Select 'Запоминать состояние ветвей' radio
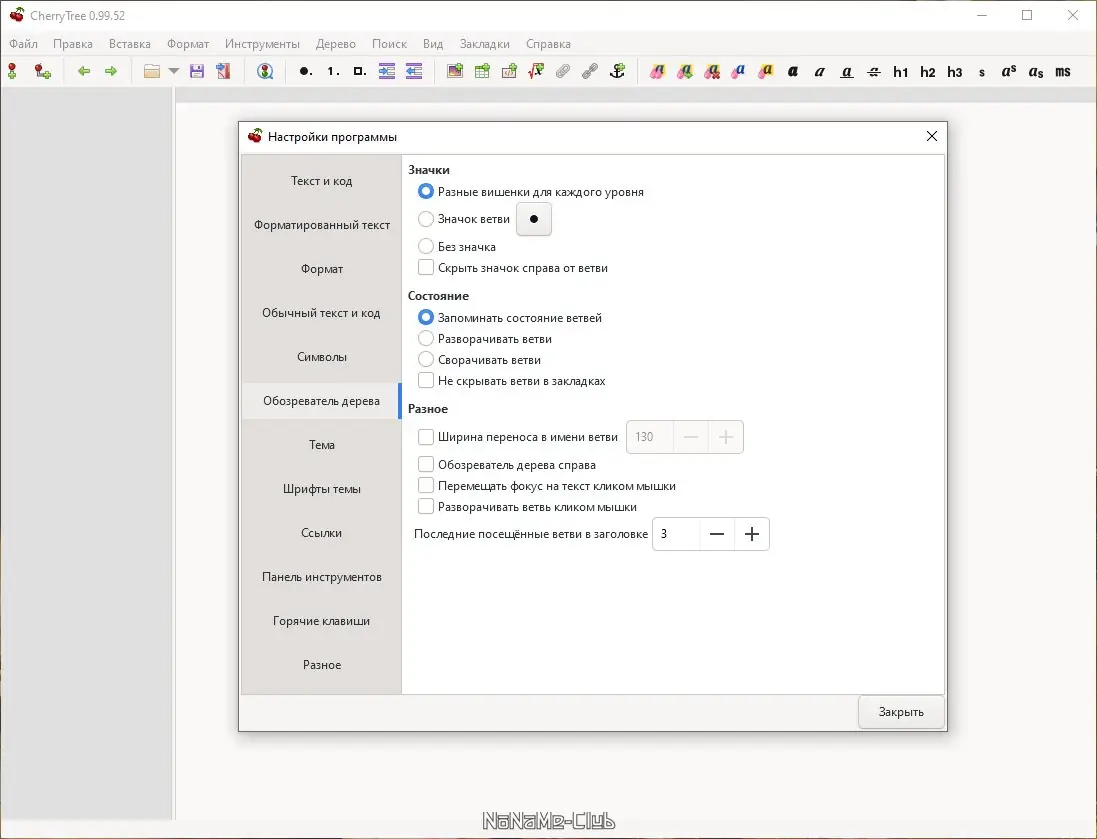Image resolution: width=1097 pixels, height=839 pixels. (425, 317)
